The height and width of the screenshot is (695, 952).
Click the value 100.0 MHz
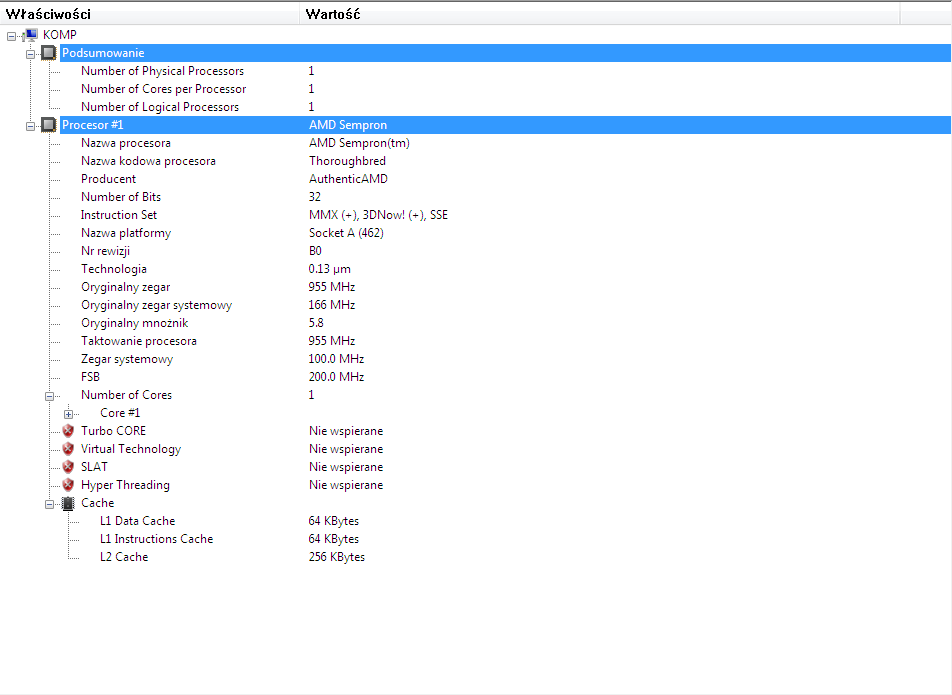336,359
